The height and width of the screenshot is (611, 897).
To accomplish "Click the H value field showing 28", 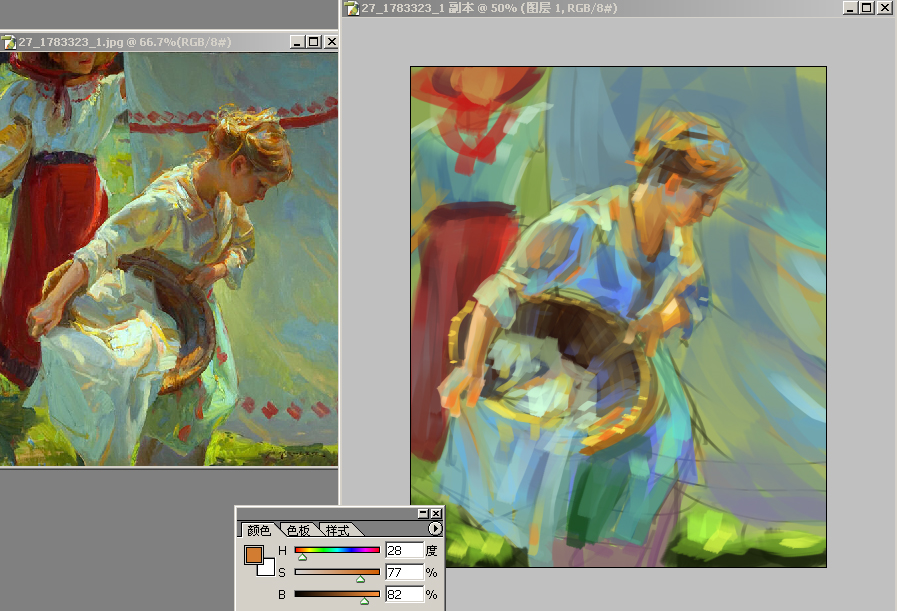I will 404,550.
